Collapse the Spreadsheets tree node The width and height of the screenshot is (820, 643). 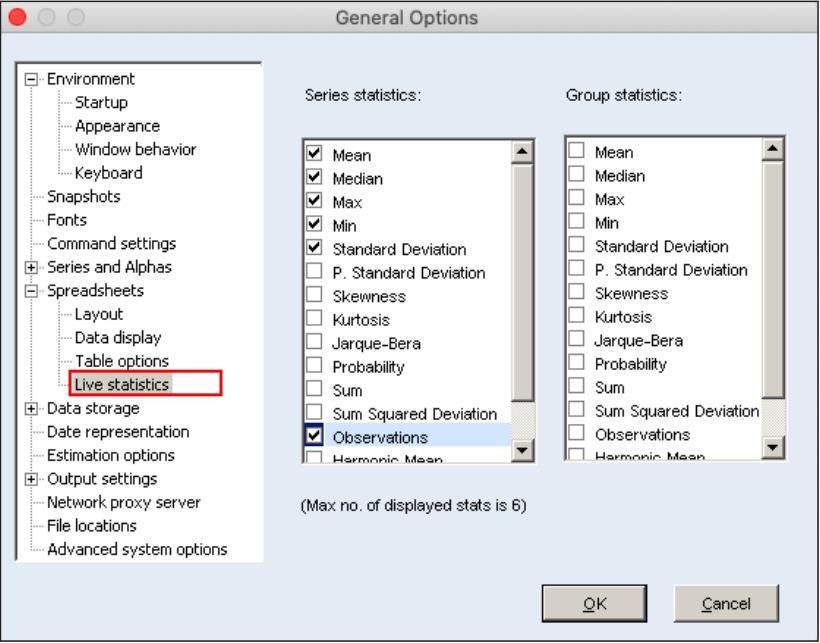34,291
